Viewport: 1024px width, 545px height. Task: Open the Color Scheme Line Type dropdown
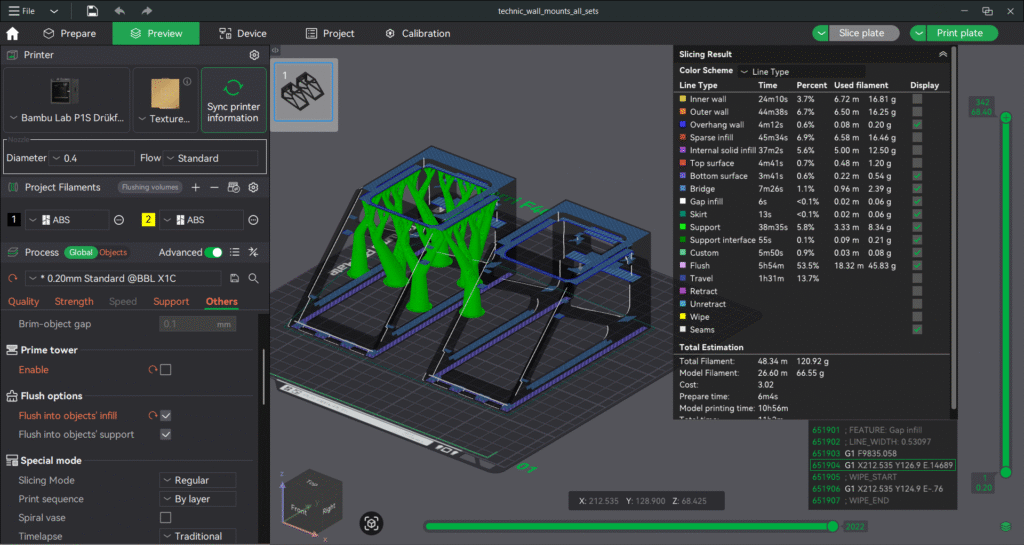point(802,71)
